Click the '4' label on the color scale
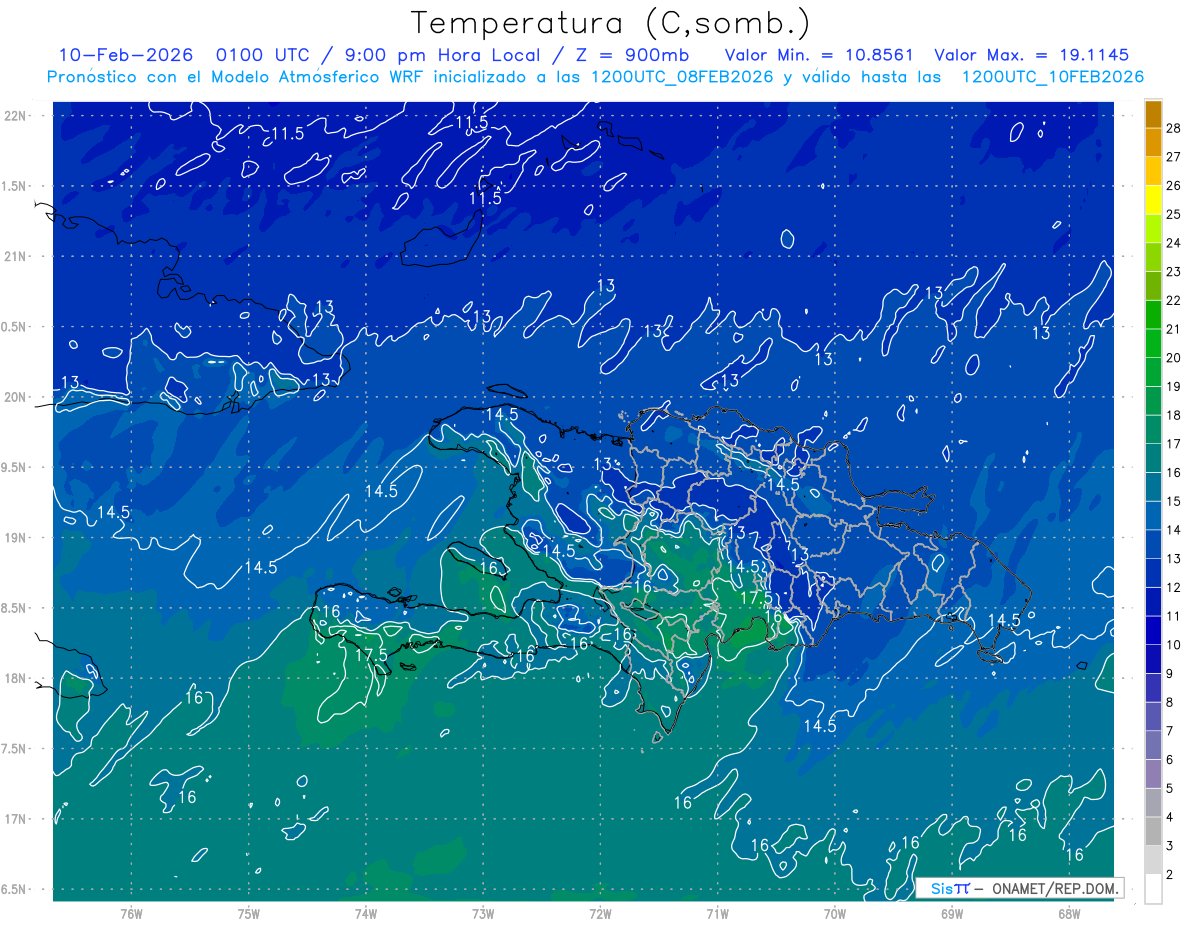Image resolution: width=1200 pixels, height=927 pixels. tap(1169, 818)
